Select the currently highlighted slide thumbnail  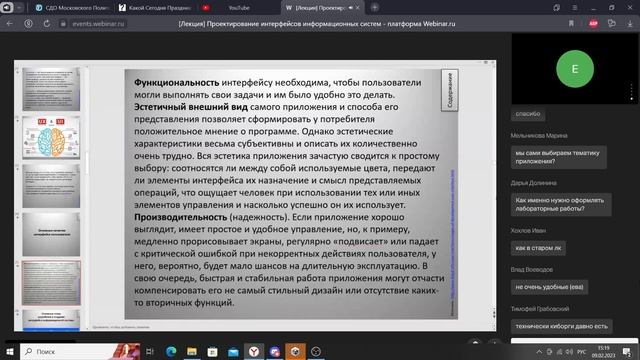pos(51,283)
